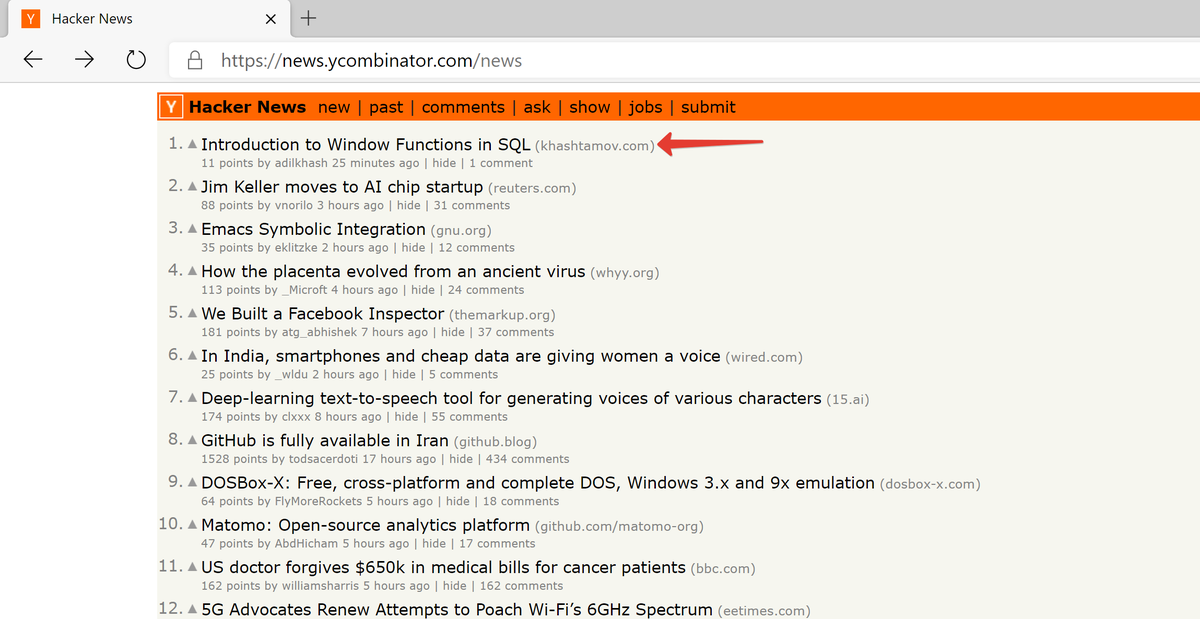The width and height of the screenshot is (1200, 619).
Task: Click 'submit' in the header
Action: point(708,107)
